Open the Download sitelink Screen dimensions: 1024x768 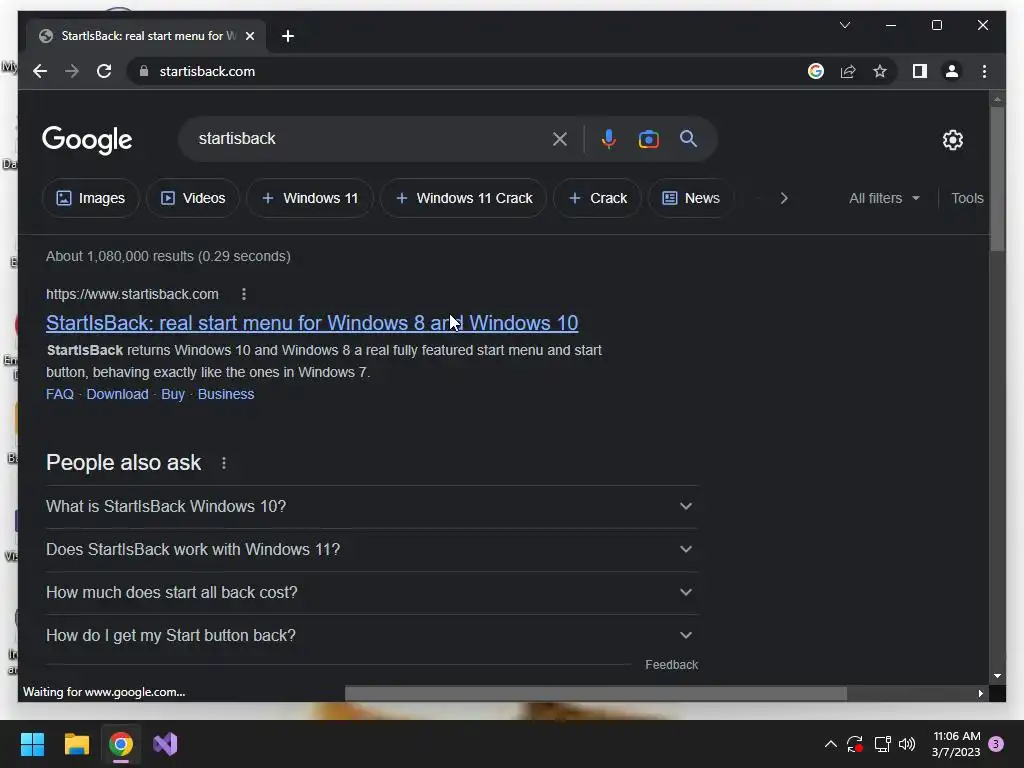[x=118, y=394]
